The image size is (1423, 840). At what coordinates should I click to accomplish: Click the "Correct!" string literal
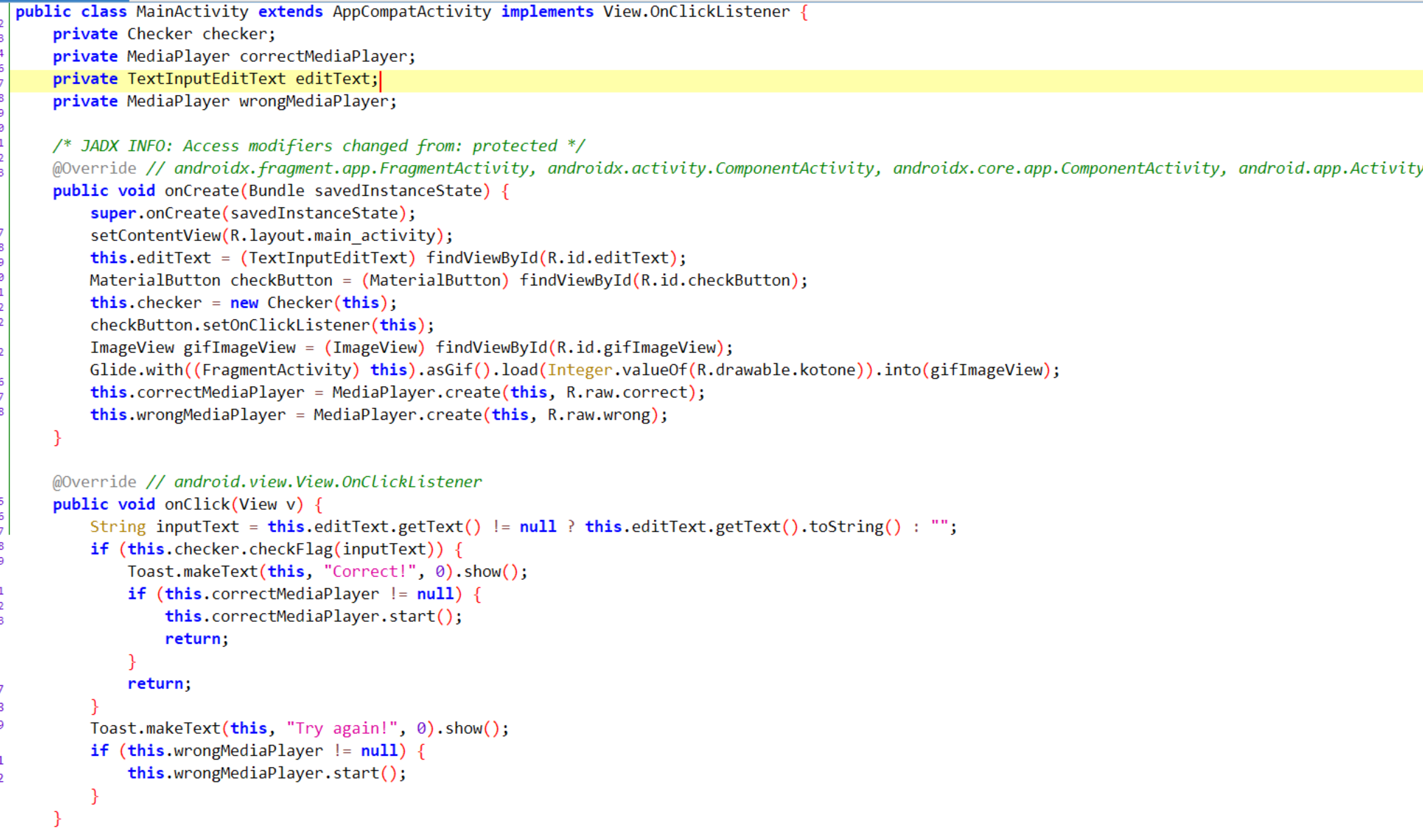coord(370,572)
